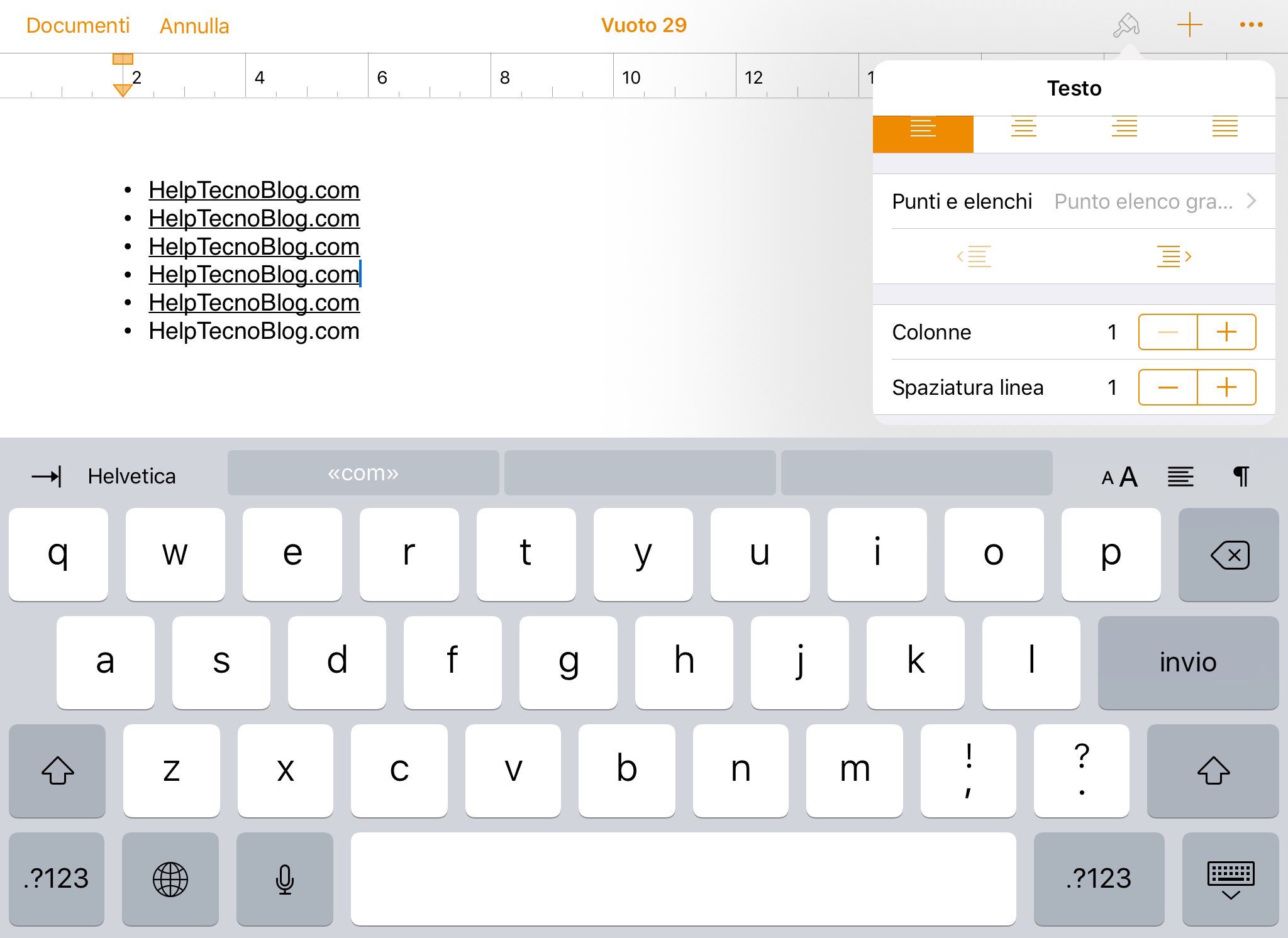This screenshot has width=1288, height=938.
Task: Select right text alignment
Action: click(x=1124, y=134)
